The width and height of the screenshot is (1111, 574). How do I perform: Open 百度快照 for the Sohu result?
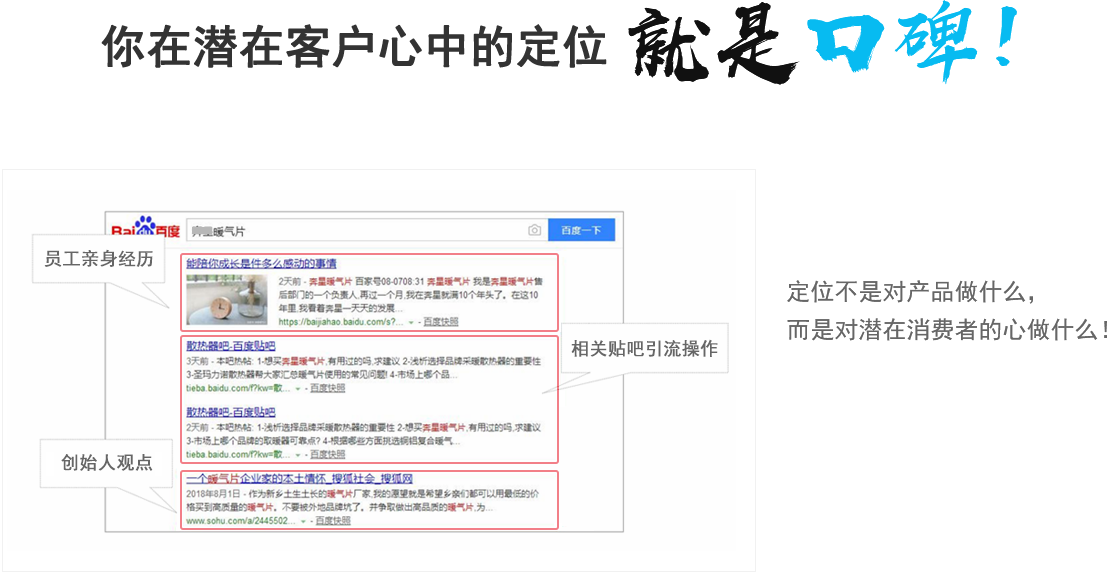coord(332,521)
